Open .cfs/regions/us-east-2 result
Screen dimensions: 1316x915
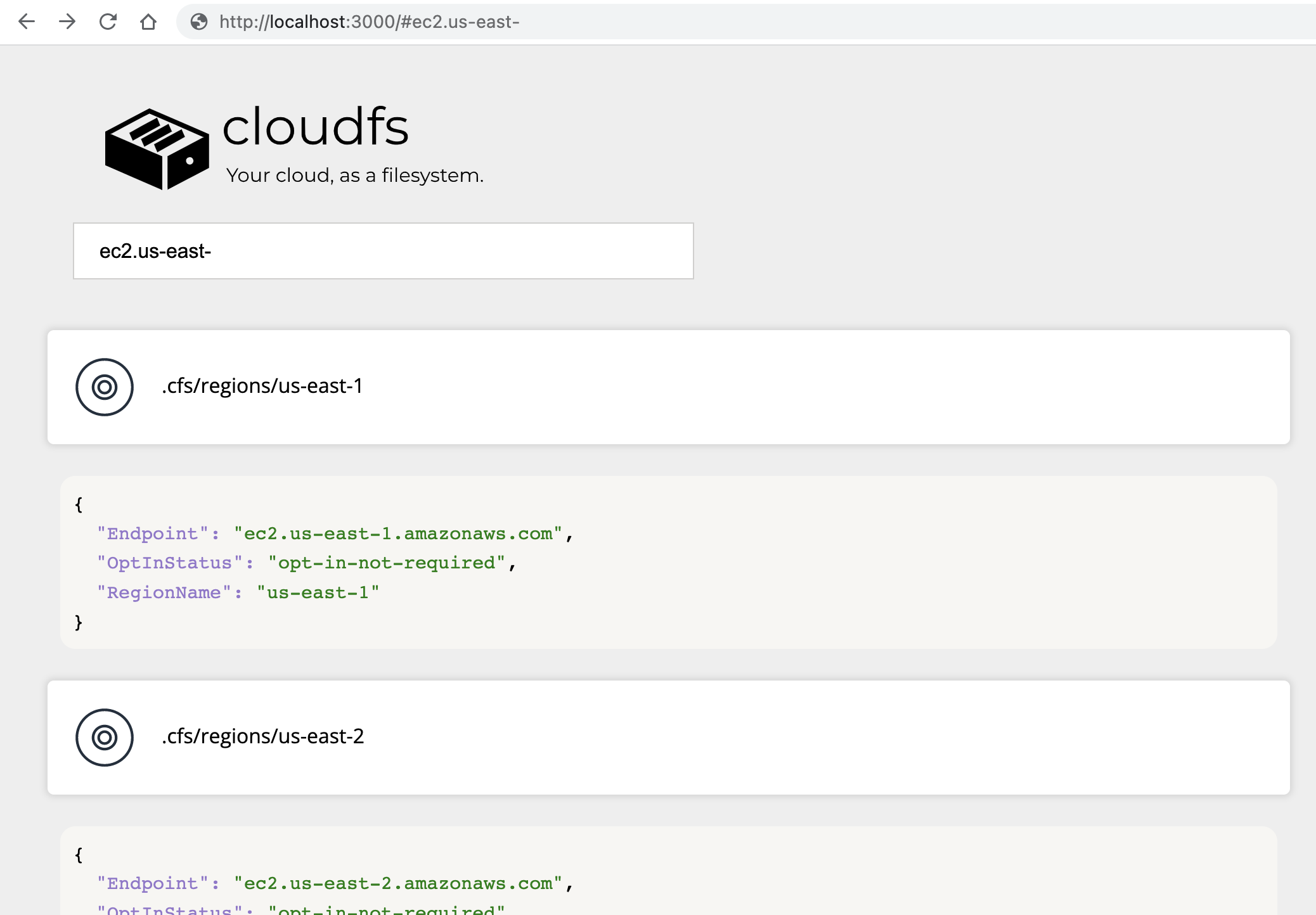pos(263,736)
